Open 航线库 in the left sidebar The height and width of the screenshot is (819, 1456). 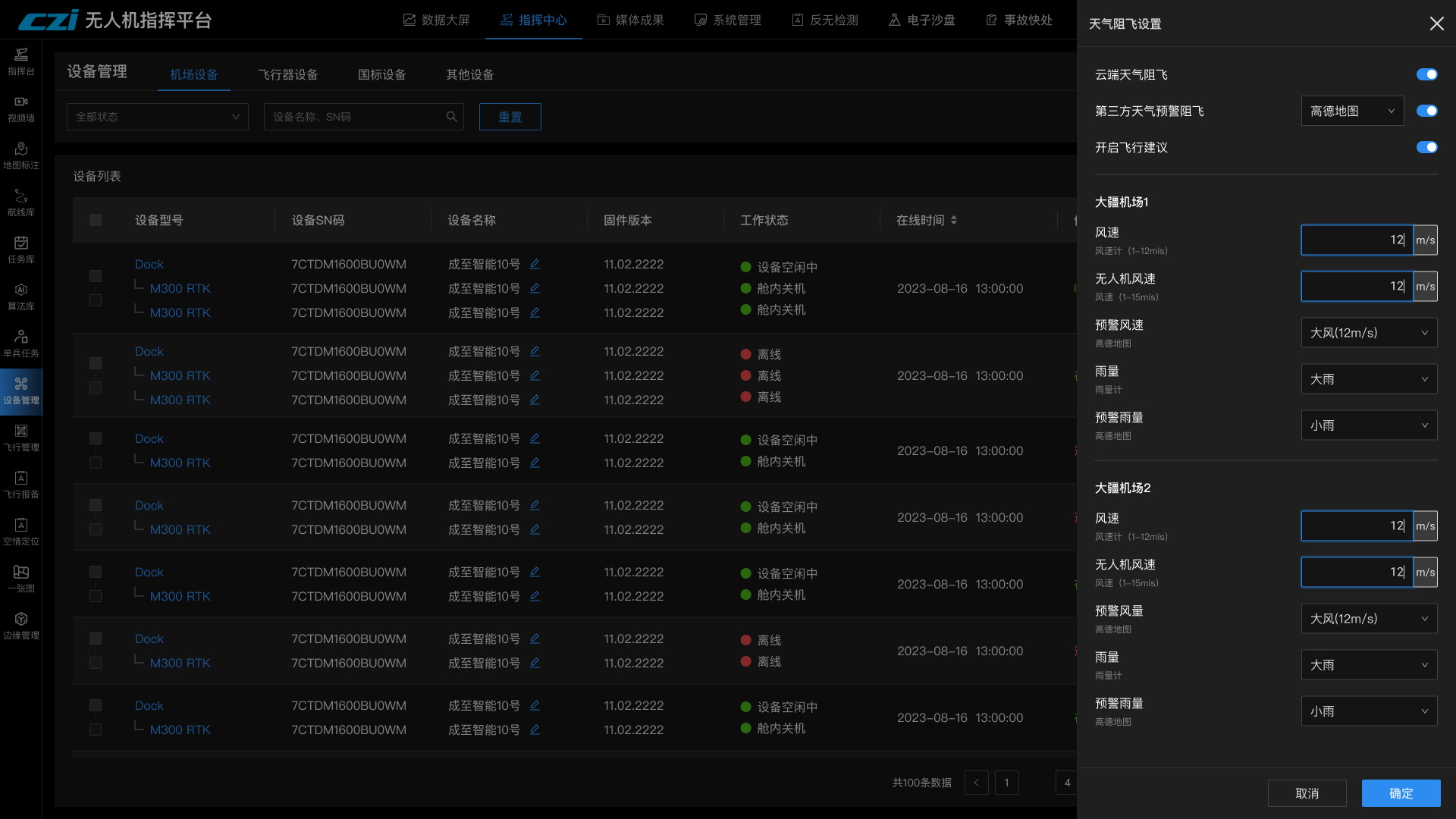click(x=20, y=202)
